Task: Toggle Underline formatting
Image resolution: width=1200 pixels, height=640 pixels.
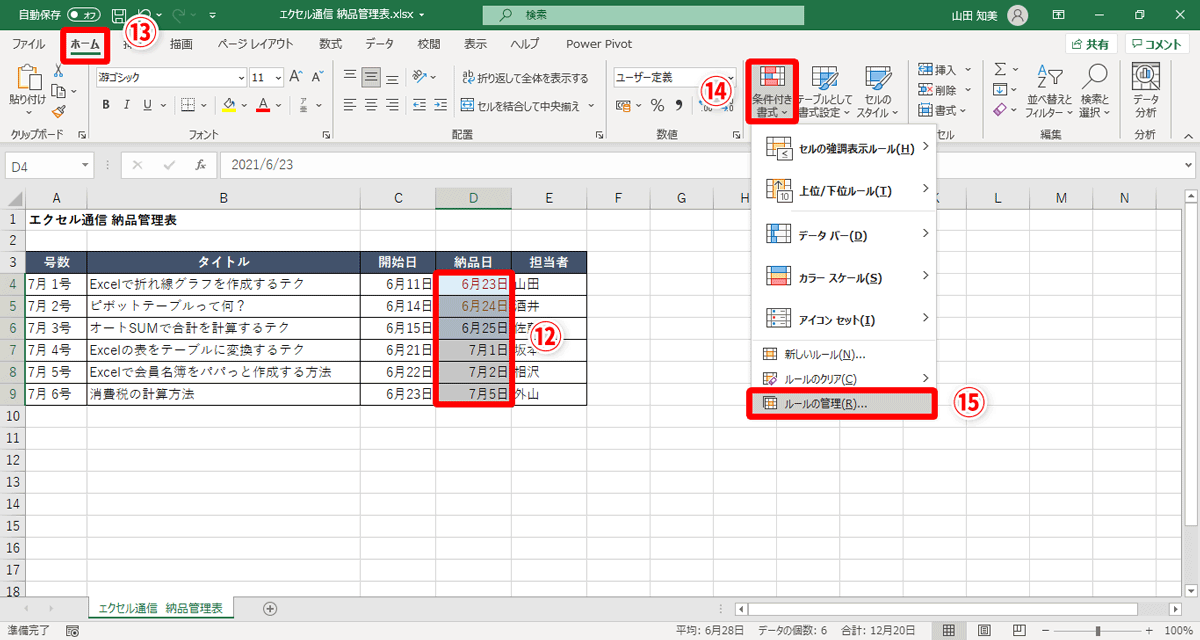Action: pos(148,104)
